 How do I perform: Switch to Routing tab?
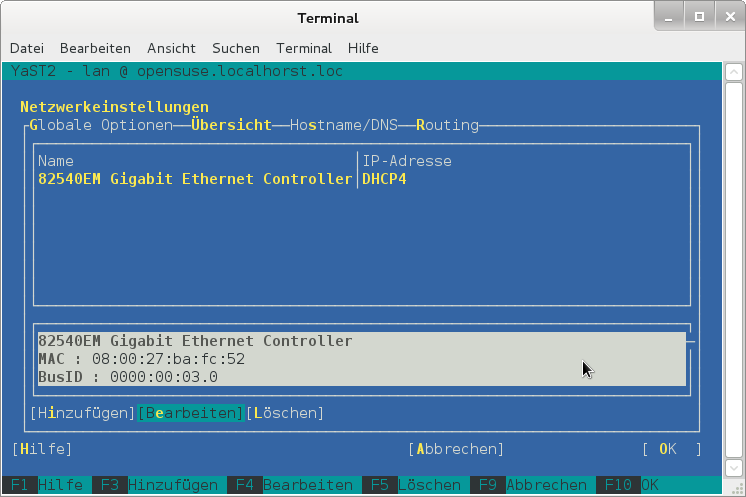(447, 125)
